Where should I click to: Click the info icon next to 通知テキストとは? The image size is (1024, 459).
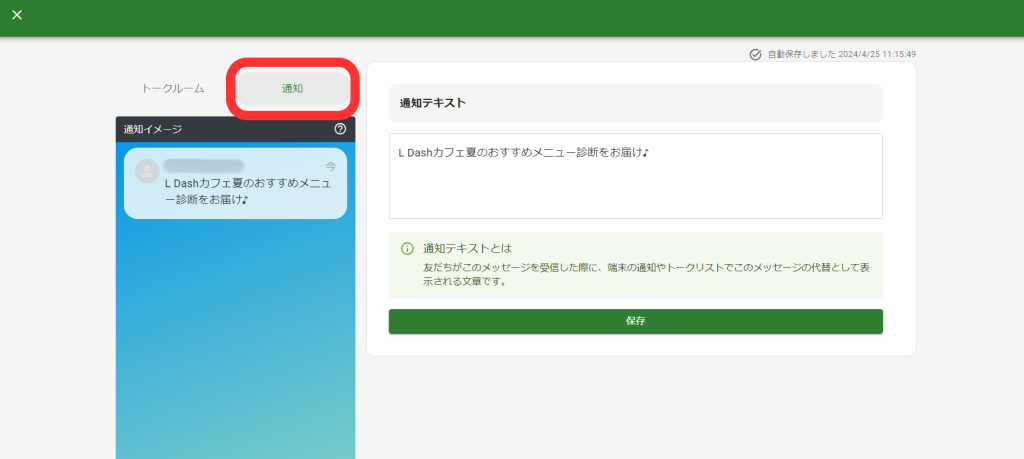tap(407, 249)
